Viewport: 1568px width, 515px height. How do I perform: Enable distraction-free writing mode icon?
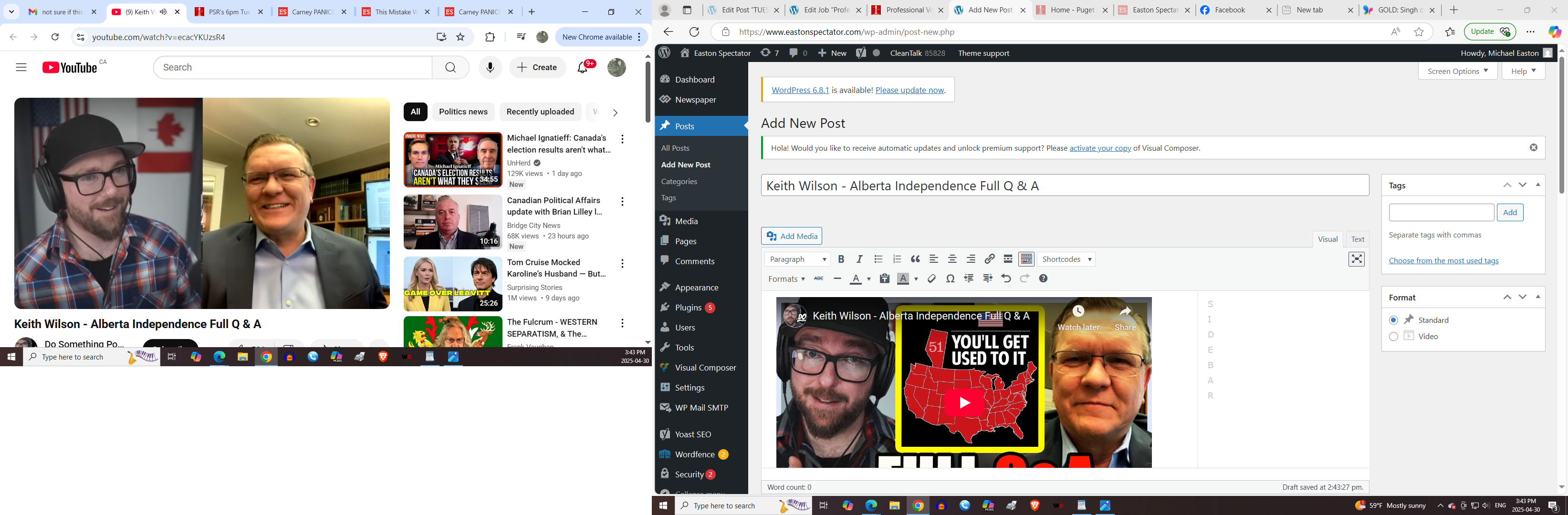point(1356,259)
